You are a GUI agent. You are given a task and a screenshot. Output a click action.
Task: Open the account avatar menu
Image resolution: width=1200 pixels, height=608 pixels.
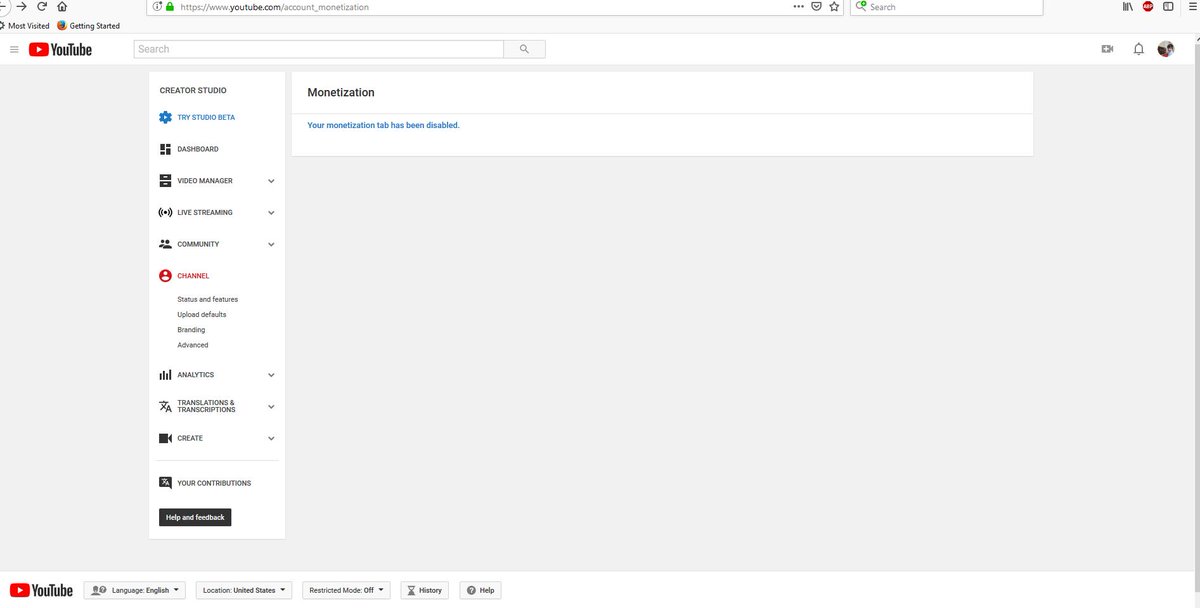1166,49
